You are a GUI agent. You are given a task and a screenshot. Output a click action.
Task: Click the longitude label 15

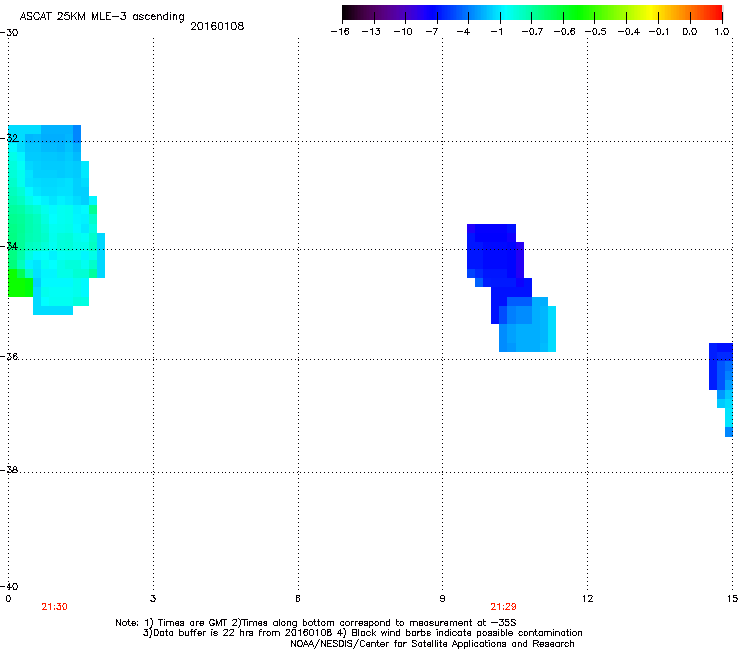point(732,599)
